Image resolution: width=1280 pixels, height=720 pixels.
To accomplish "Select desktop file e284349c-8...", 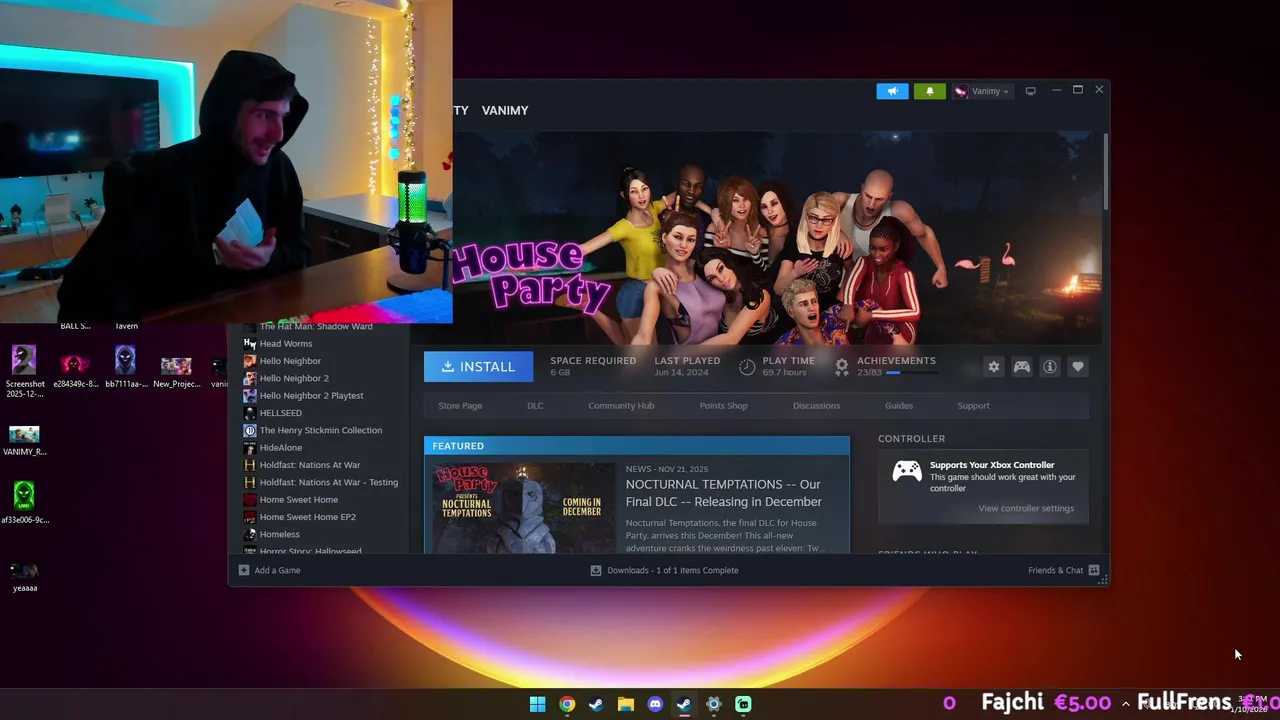I will 74,369.
